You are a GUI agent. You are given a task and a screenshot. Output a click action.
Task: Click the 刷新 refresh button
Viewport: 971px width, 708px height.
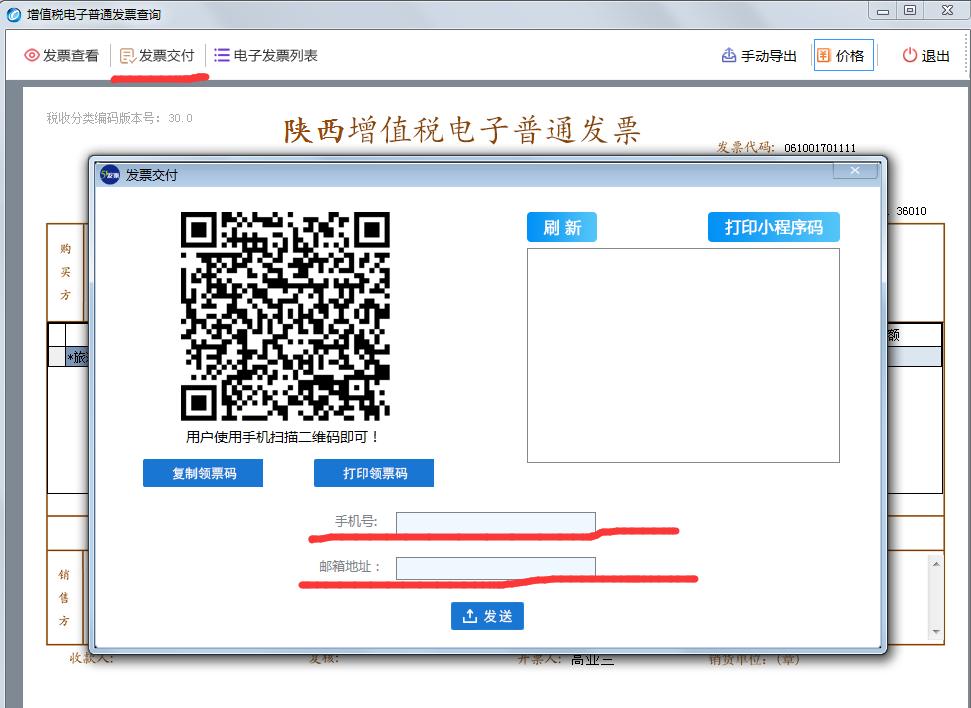tap(561, 226)
